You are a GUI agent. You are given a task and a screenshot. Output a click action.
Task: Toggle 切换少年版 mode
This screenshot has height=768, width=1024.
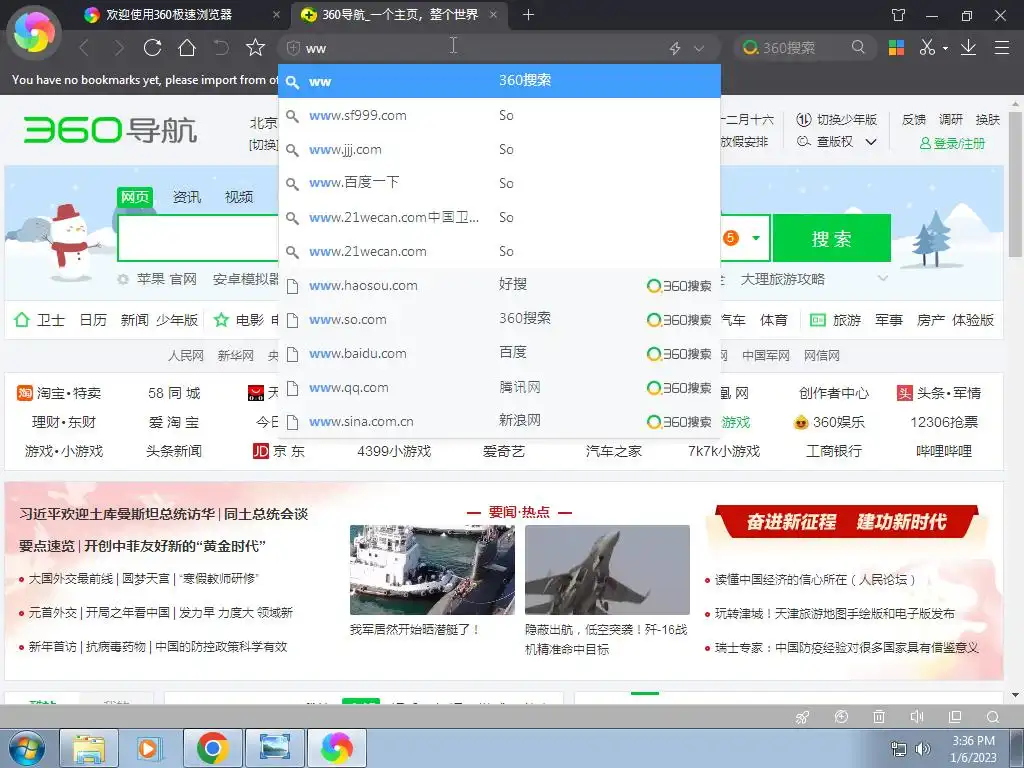click(x=837, y=120)
